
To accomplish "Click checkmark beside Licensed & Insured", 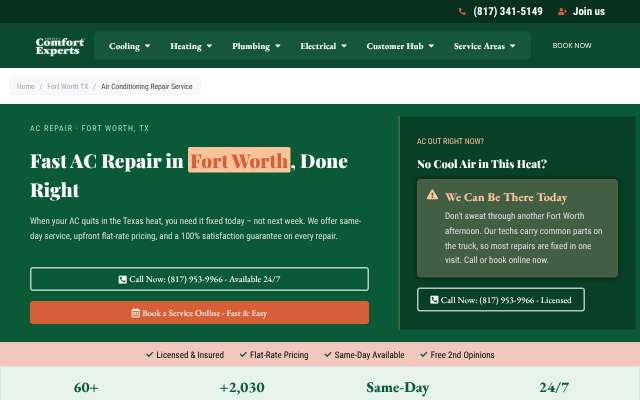I will click(x=149, y=354).
